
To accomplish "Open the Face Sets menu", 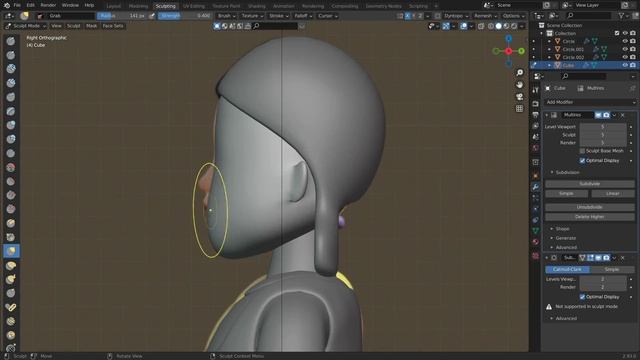I will [x=113, y=26].
